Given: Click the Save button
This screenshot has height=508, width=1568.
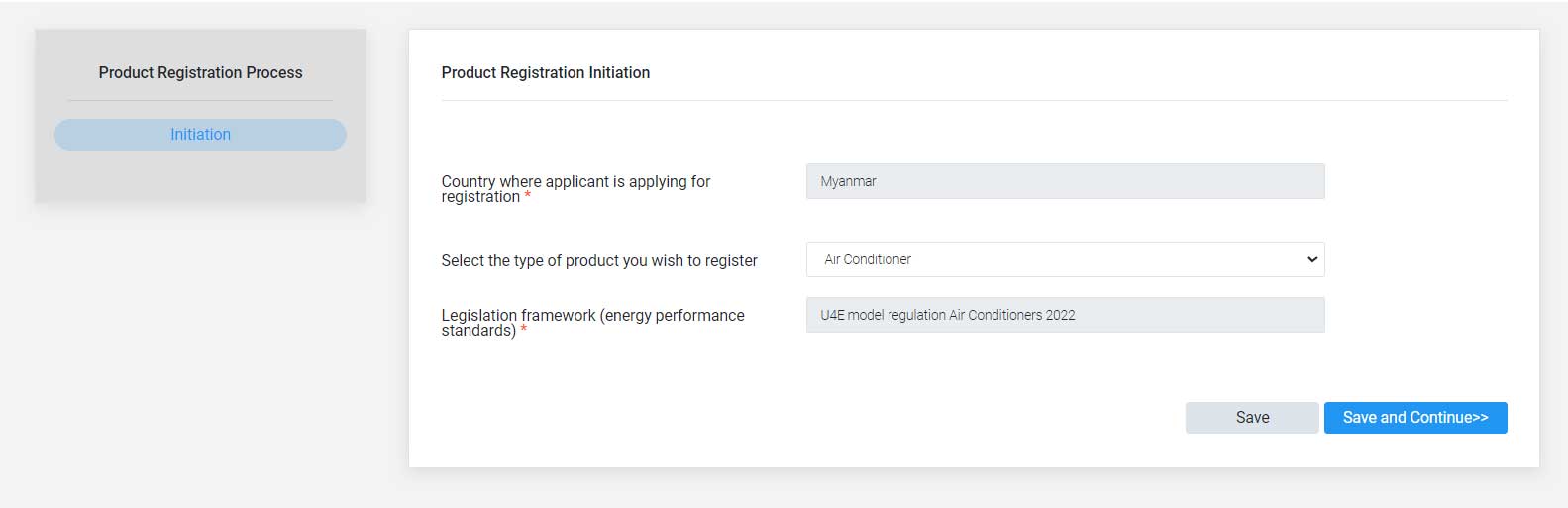Looking at the screenshot, I should [1252, 418].
